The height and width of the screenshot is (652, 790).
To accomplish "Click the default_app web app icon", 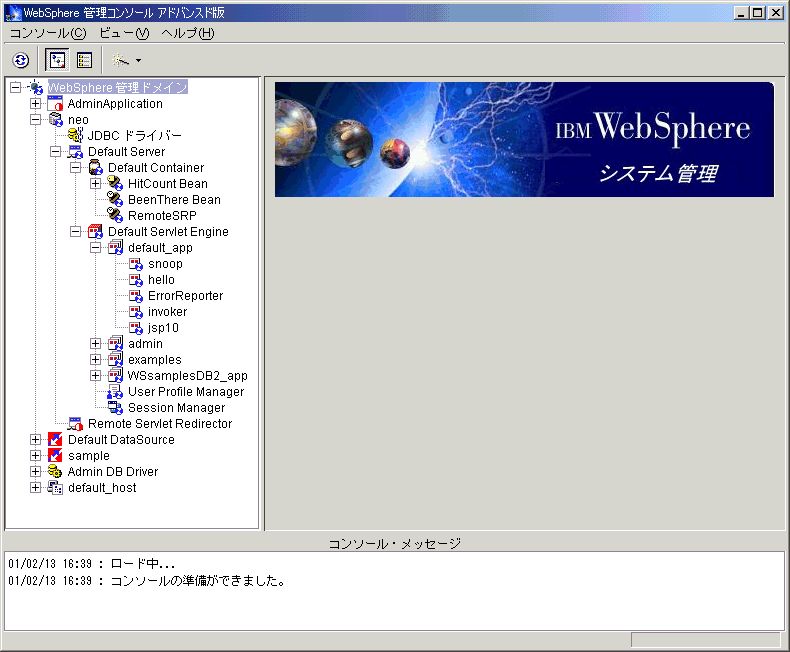I will [115, 247].
